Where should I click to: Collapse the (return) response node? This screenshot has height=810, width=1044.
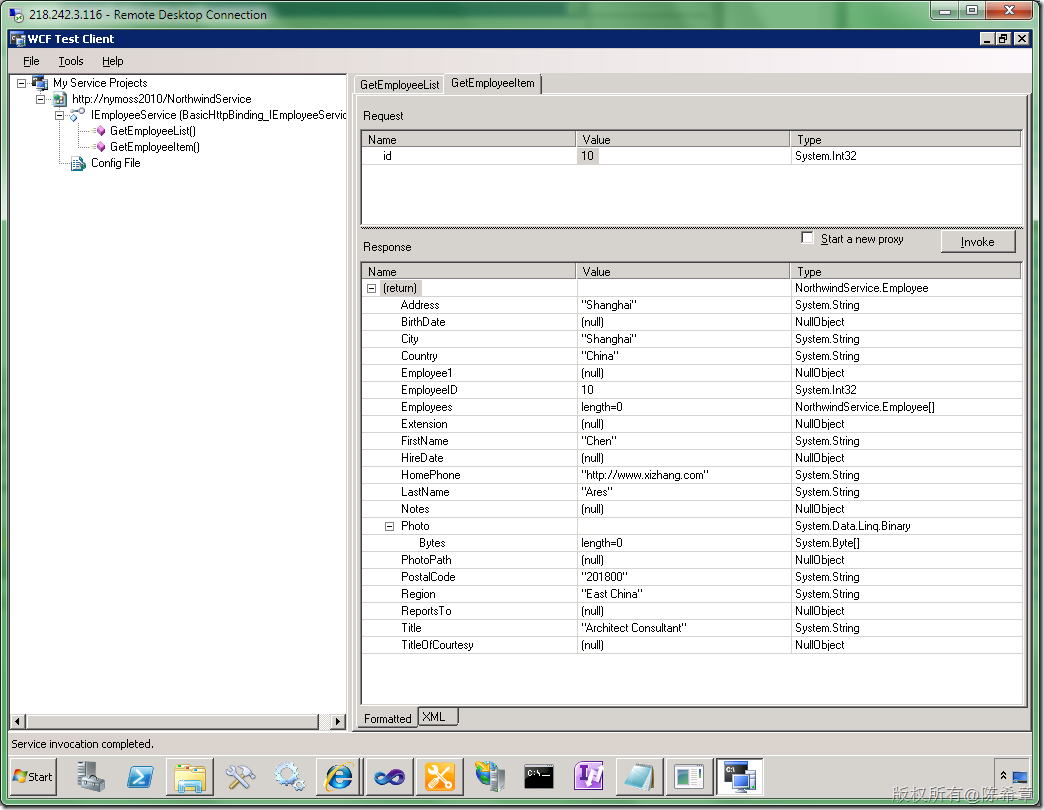pos(372,288)
